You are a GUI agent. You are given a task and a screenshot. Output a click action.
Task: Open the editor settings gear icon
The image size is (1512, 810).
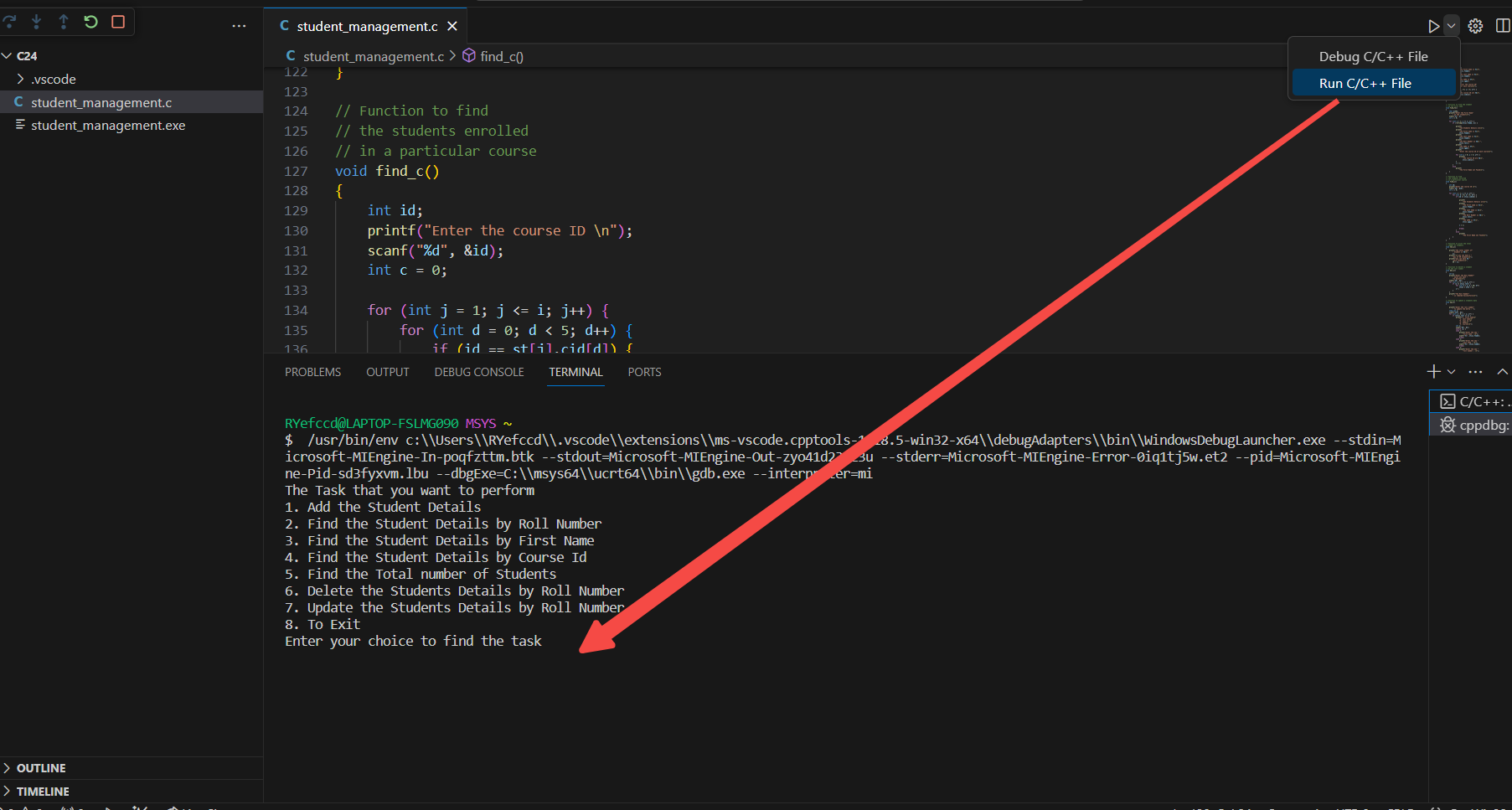tap(1476, 26)
